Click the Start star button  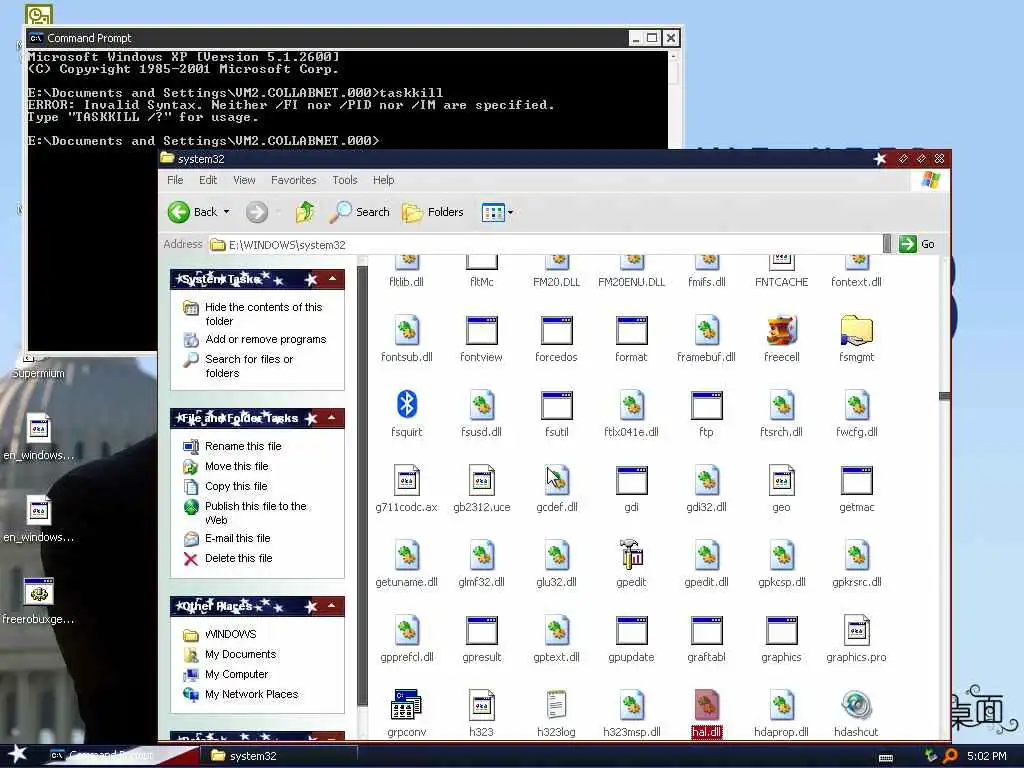click(x=18, y=754)
